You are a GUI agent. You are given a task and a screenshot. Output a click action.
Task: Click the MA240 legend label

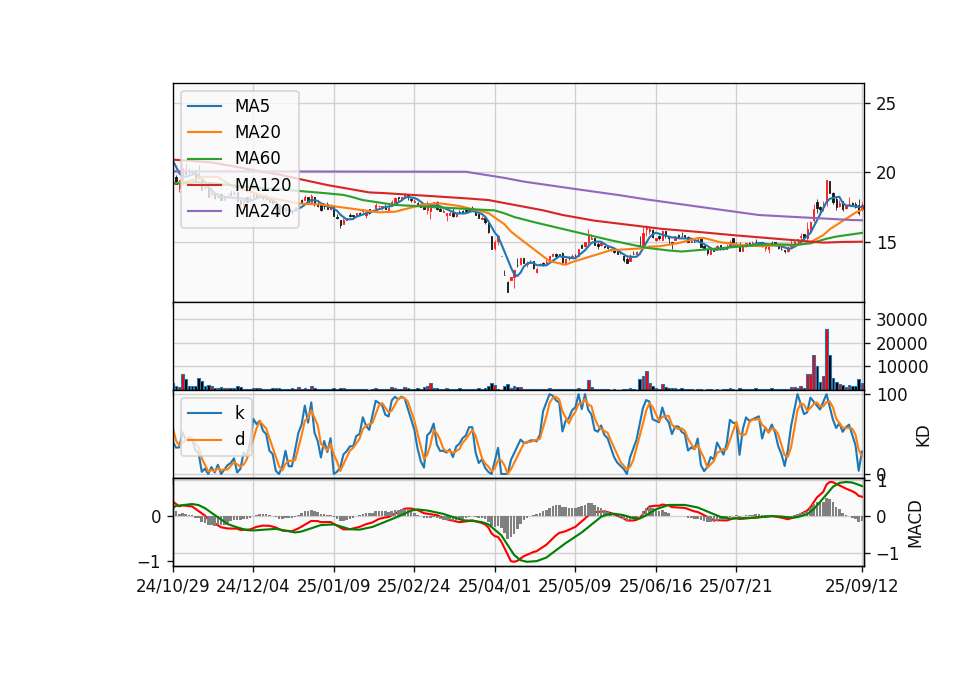point(263,211)
